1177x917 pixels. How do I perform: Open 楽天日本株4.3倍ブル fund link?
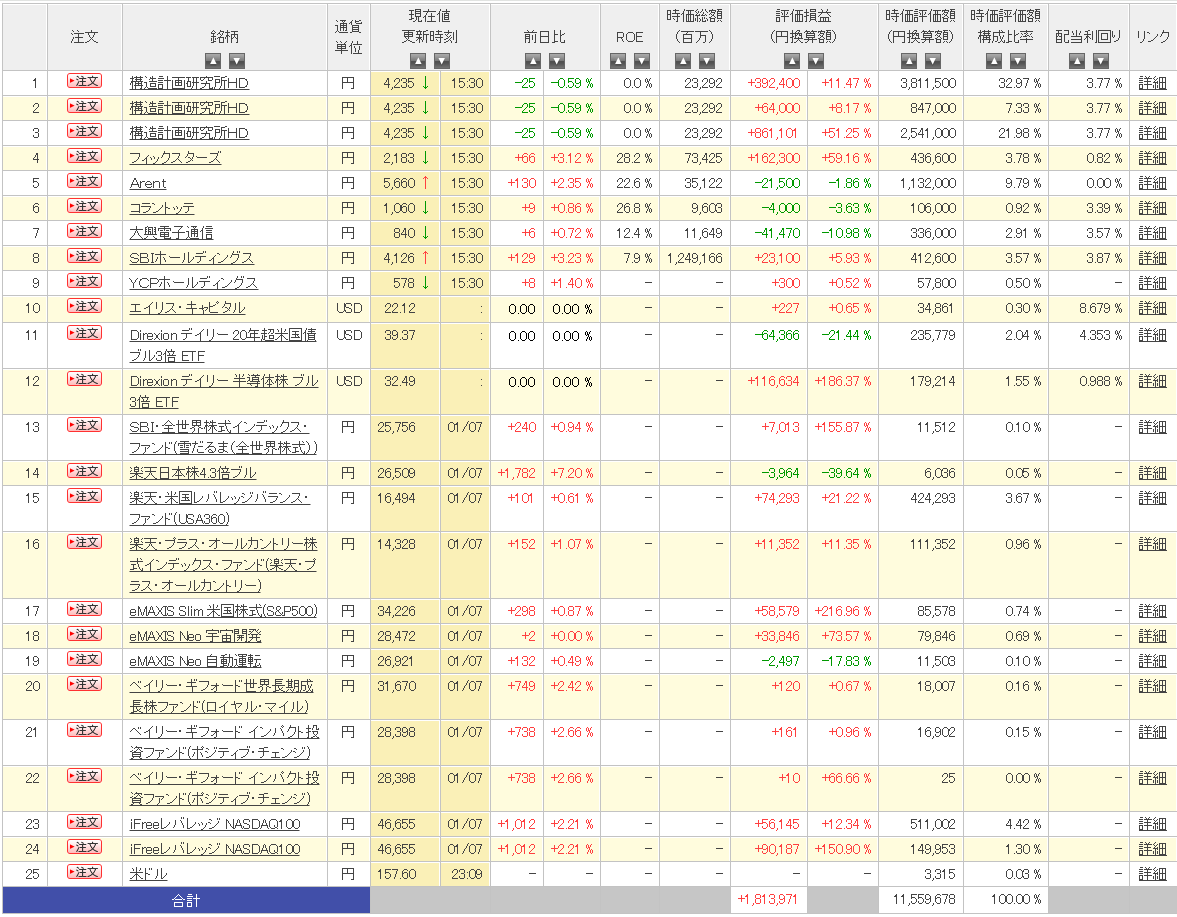coord(193,474)
